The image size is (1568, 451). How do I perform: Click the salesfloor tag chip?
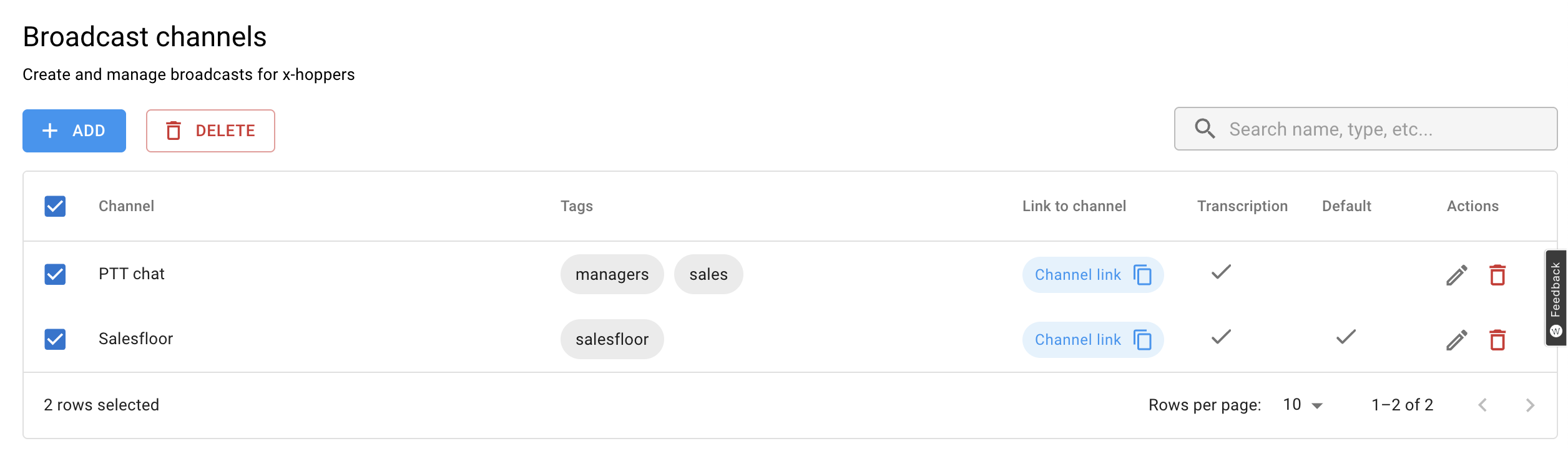point(612,339)
